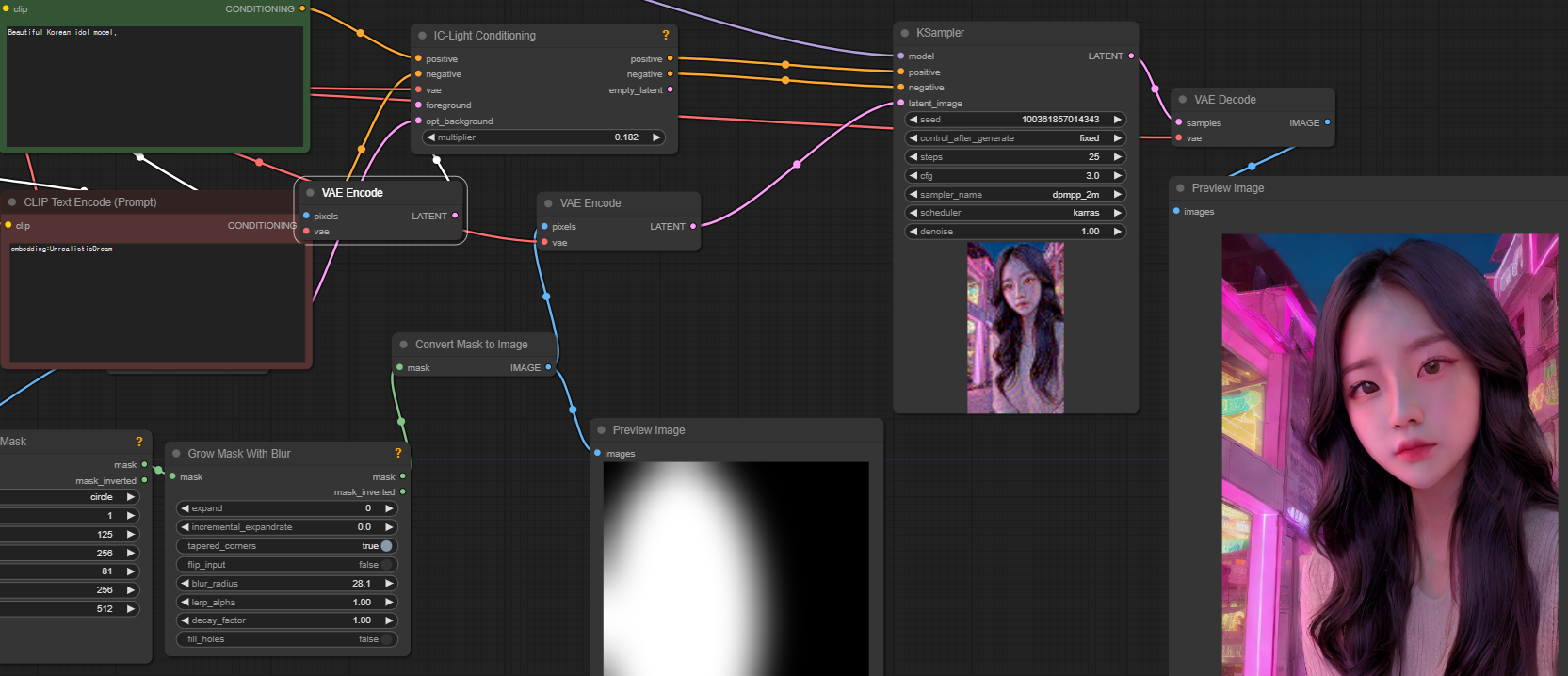Click next arrow on control_after_generate selector
This screenshot has height=676, width=1568.
(1117, 138)
